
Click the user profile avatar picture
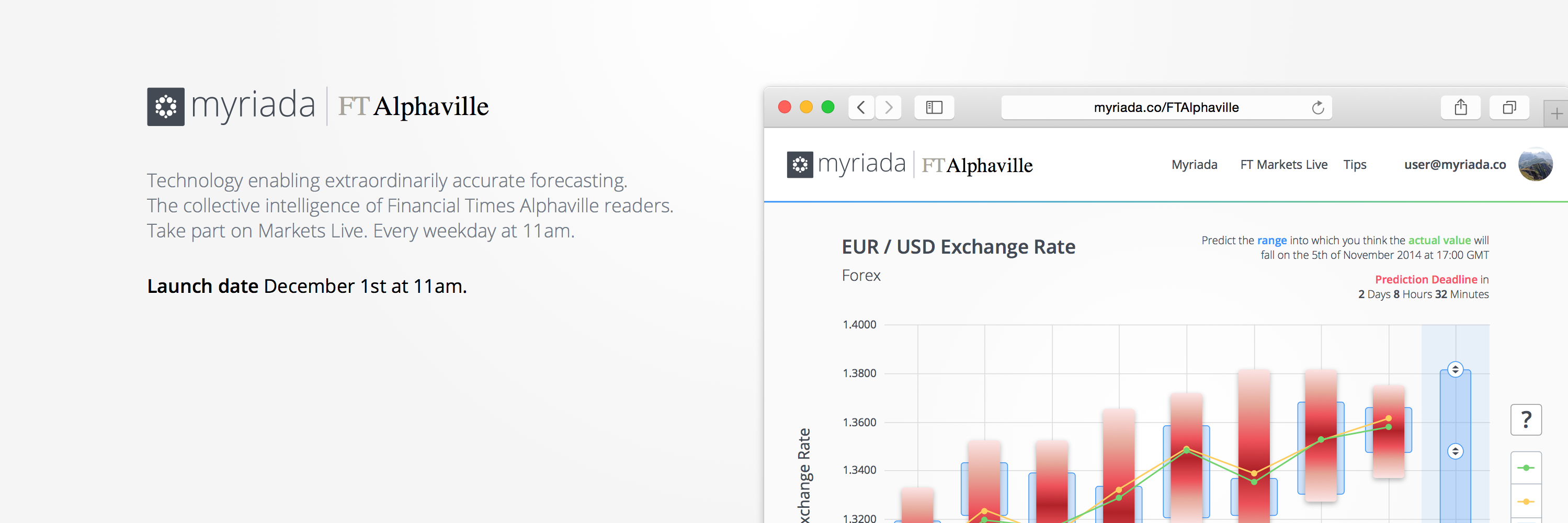pyautogui.click(x=1535, y=164)
